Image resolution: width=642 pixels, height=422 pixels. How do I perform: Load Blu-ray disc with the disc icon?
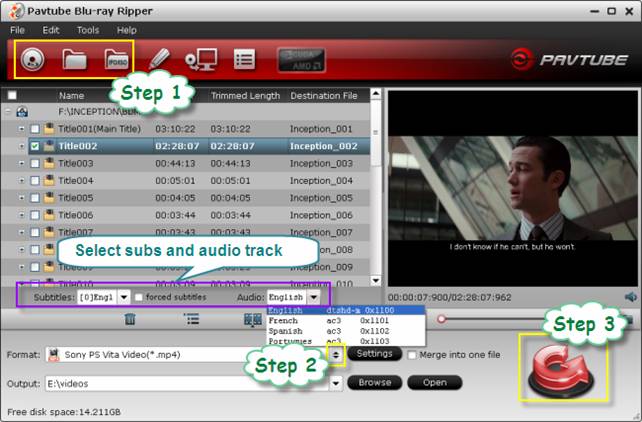[32, 60]
